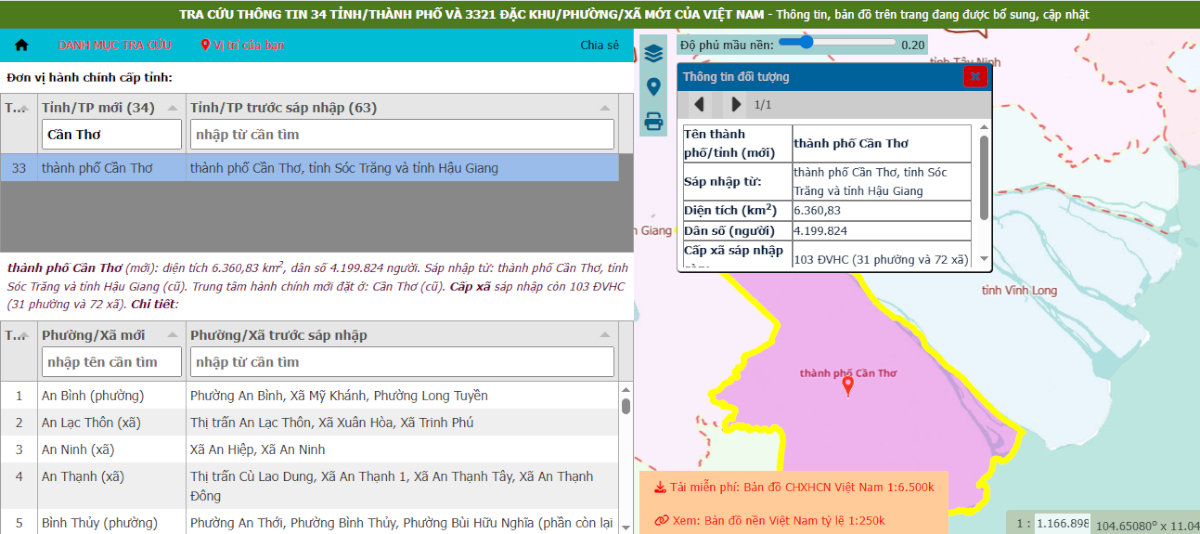Sort the Phường/Xã mới column
The width and height of the screenshot is (1200, 534).
tap(171, 335)
